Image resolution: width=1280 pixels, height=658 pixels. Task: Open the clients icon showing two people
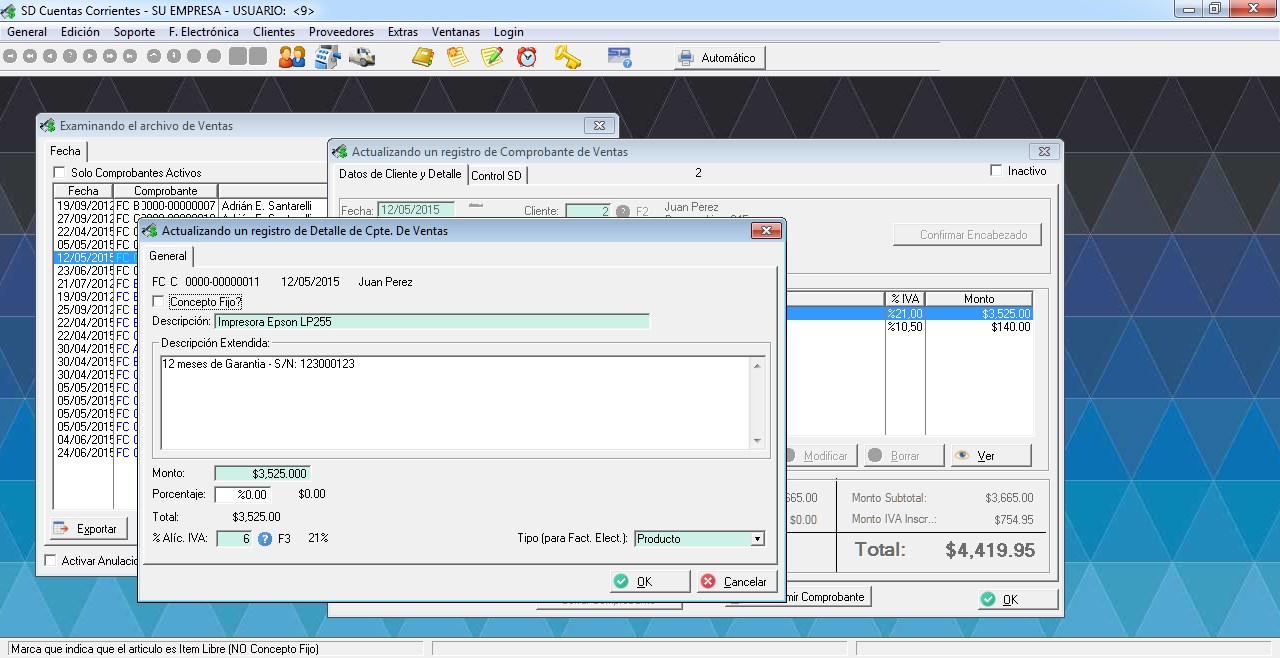[x=292, y=57]
